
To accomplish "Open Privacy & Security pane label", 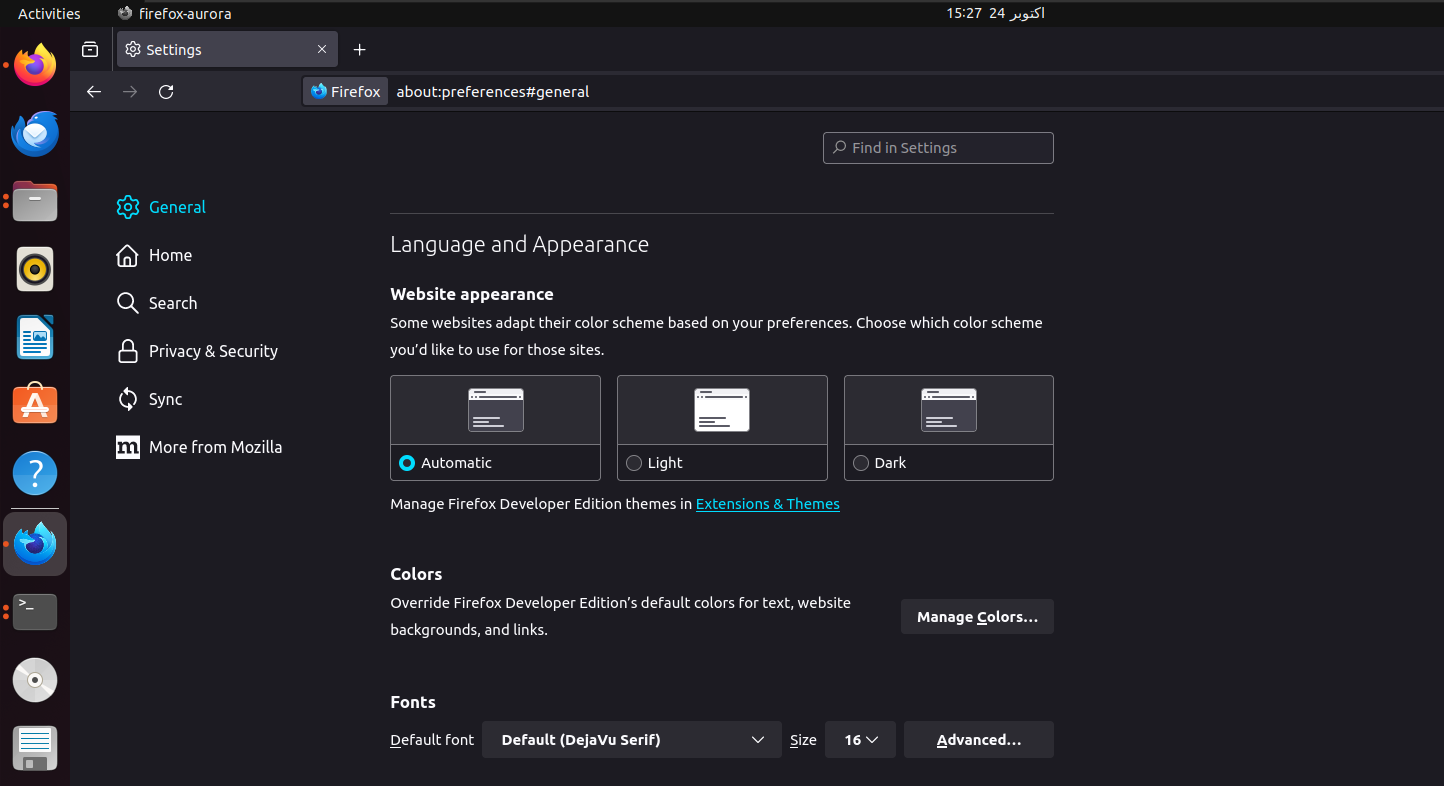I will (213, 351).
